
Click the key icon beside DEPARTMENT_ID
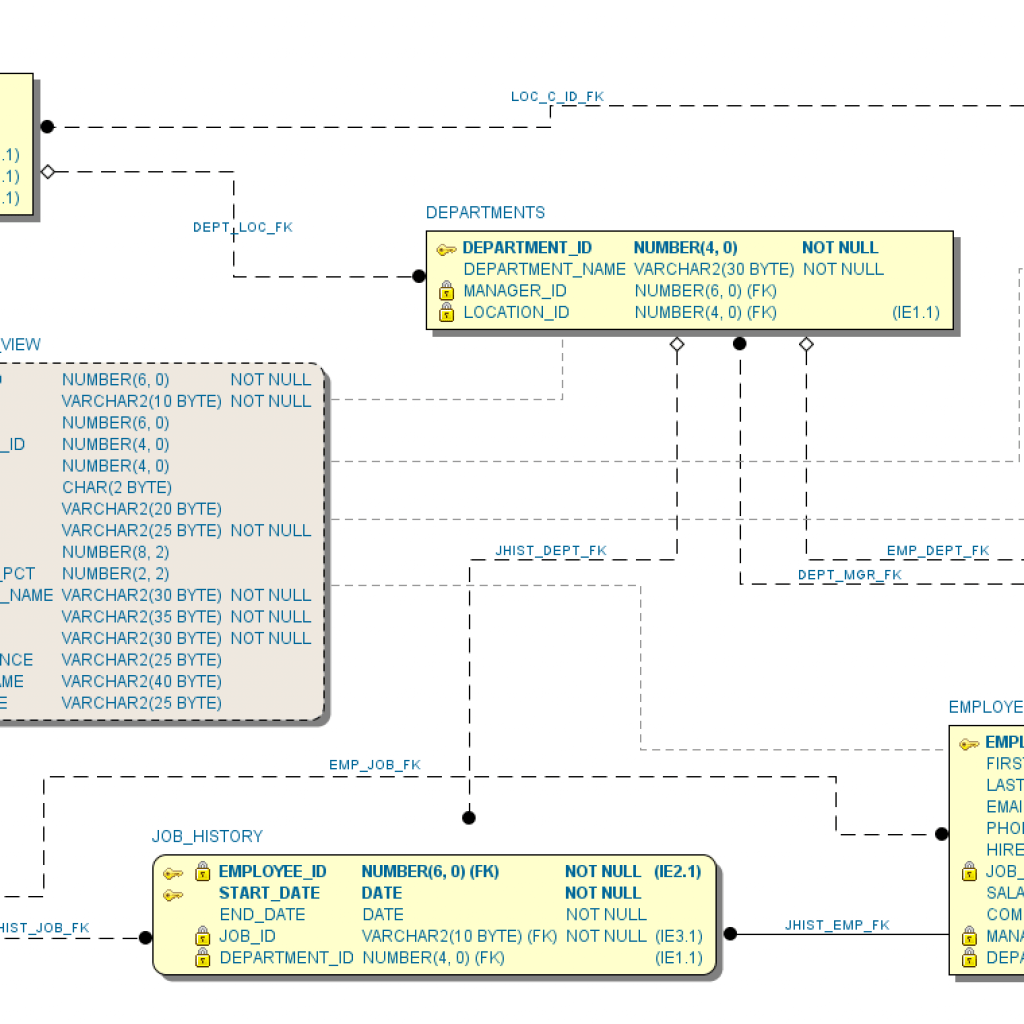click(x=444, y=247)
